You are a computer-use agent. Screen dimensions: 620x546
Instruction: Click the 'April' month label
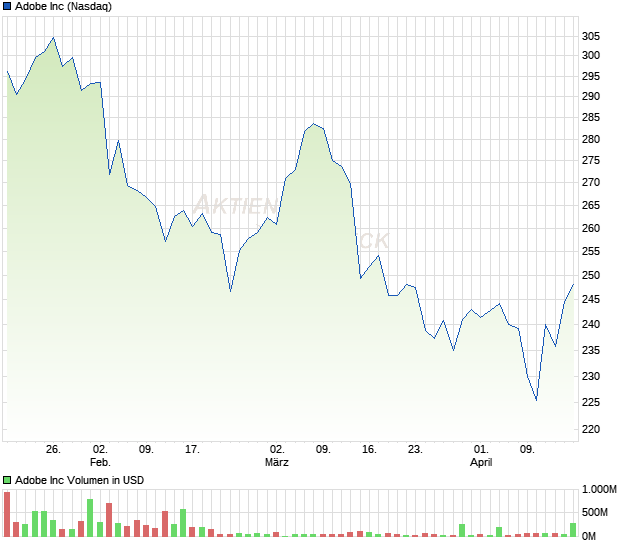[481, 462]
